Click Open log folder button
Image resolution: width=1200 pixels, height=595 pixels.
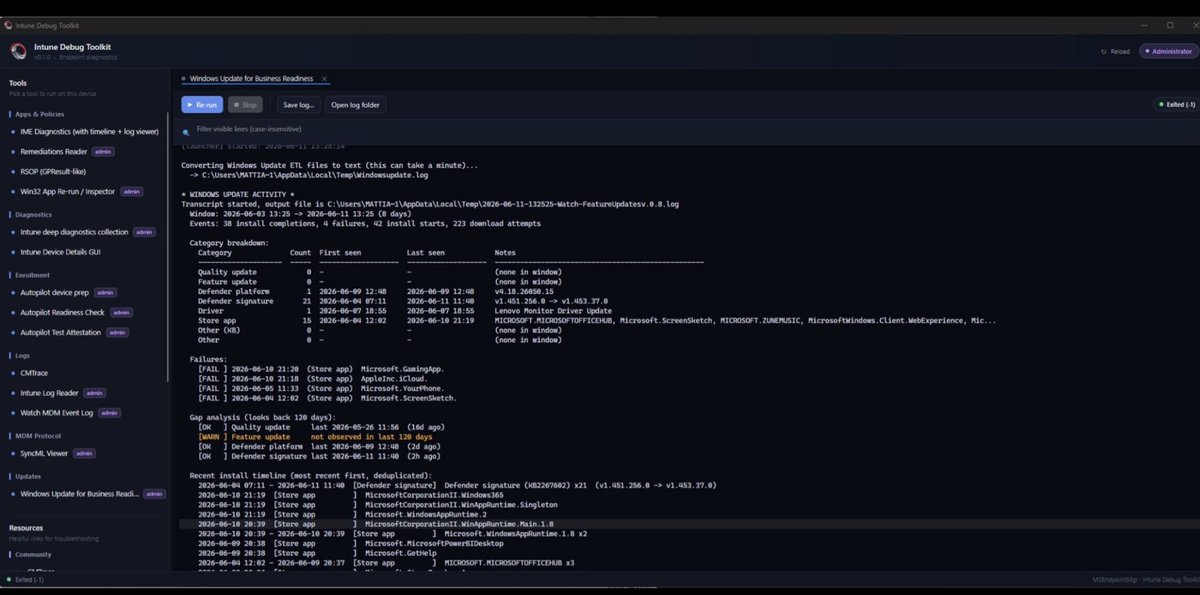(x=355, y=104)
